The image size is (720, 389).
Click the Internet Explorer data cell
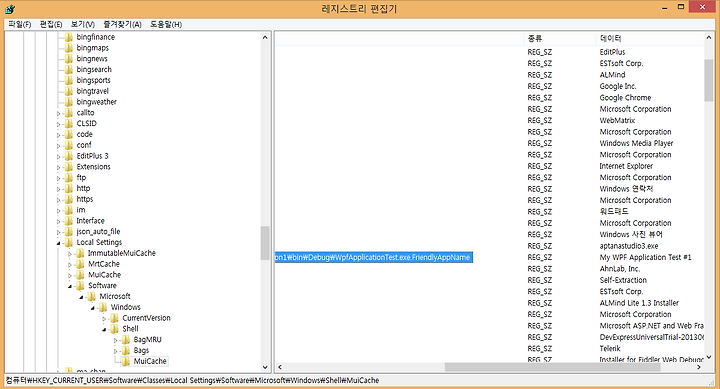626,166
